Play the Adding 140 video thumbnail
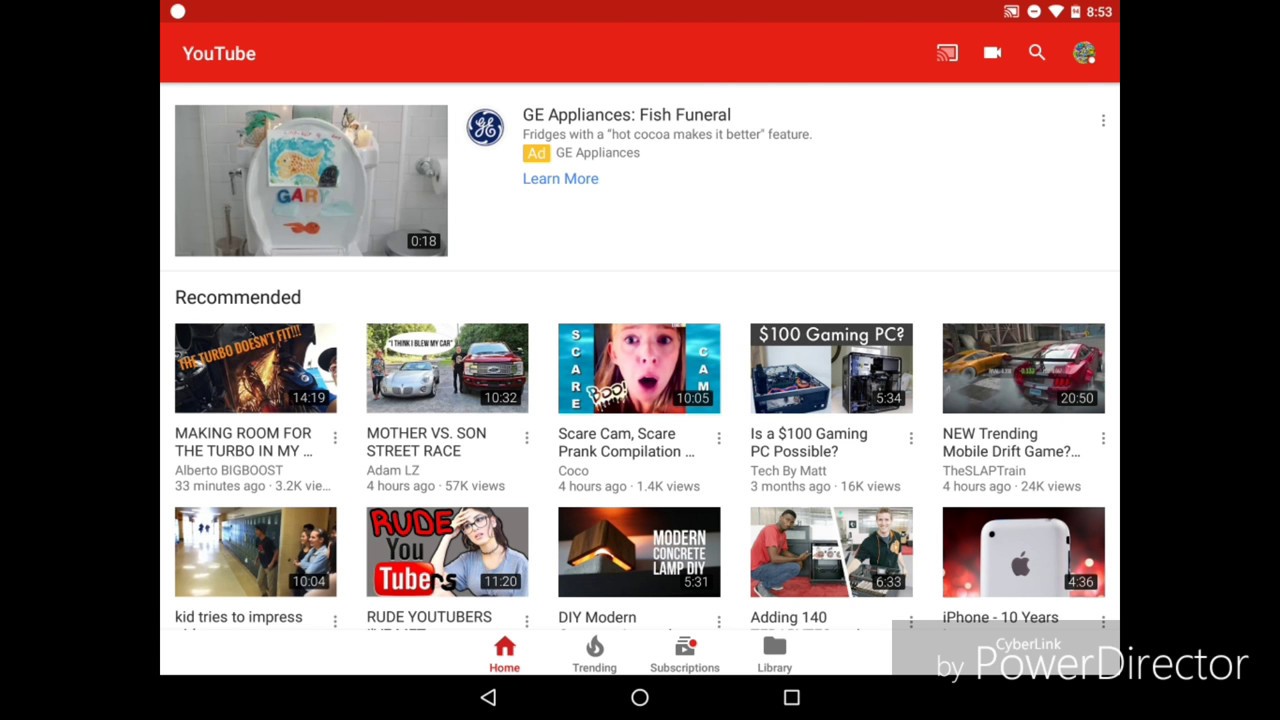 coord(831,552)
